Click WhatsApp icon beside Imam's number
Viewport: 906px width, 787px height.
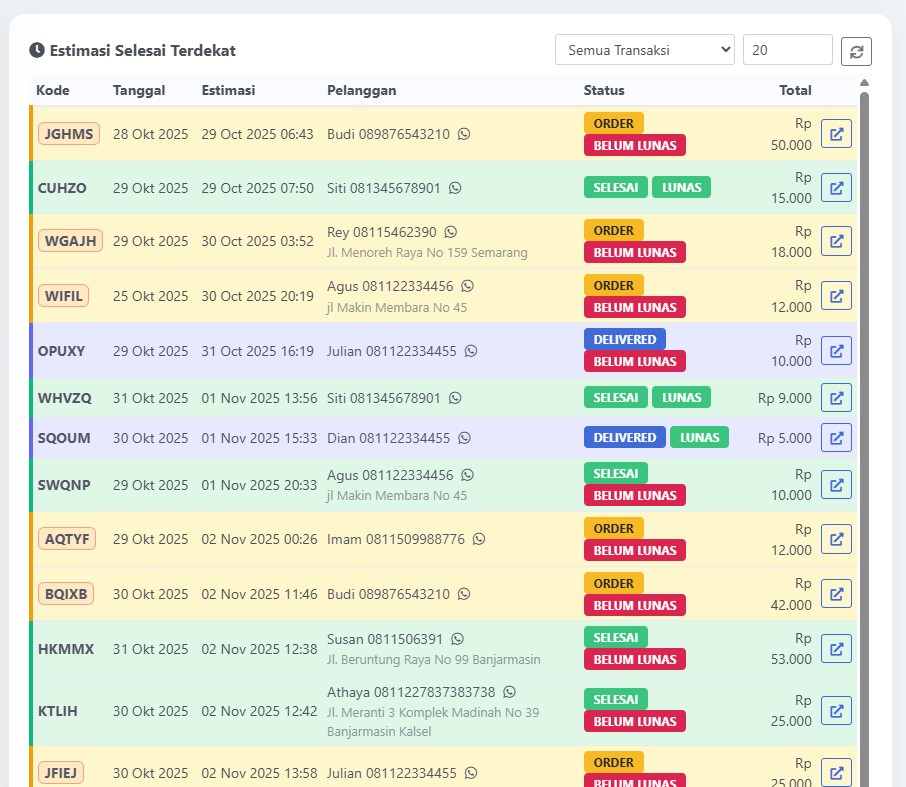pyautogui.click(x=479, y=539)
